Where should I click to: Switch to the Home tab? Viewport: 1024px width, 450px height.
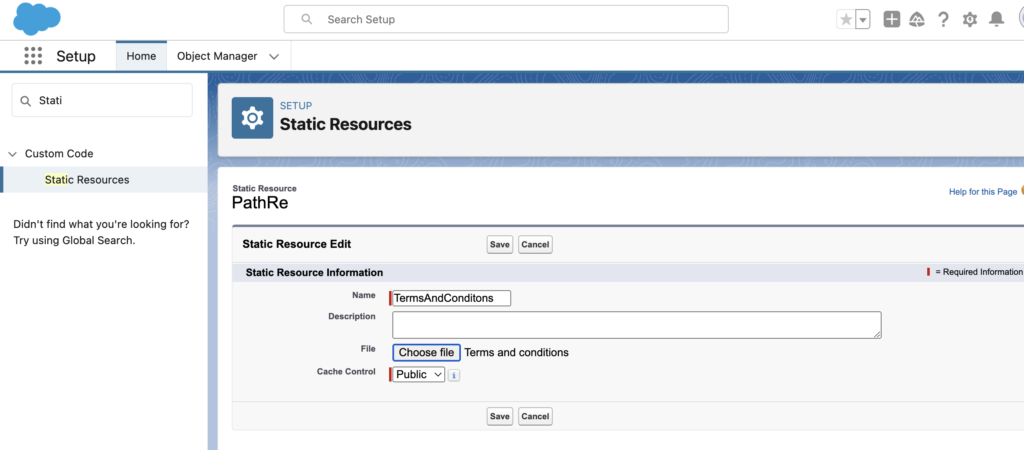click(x=141, y=56)
